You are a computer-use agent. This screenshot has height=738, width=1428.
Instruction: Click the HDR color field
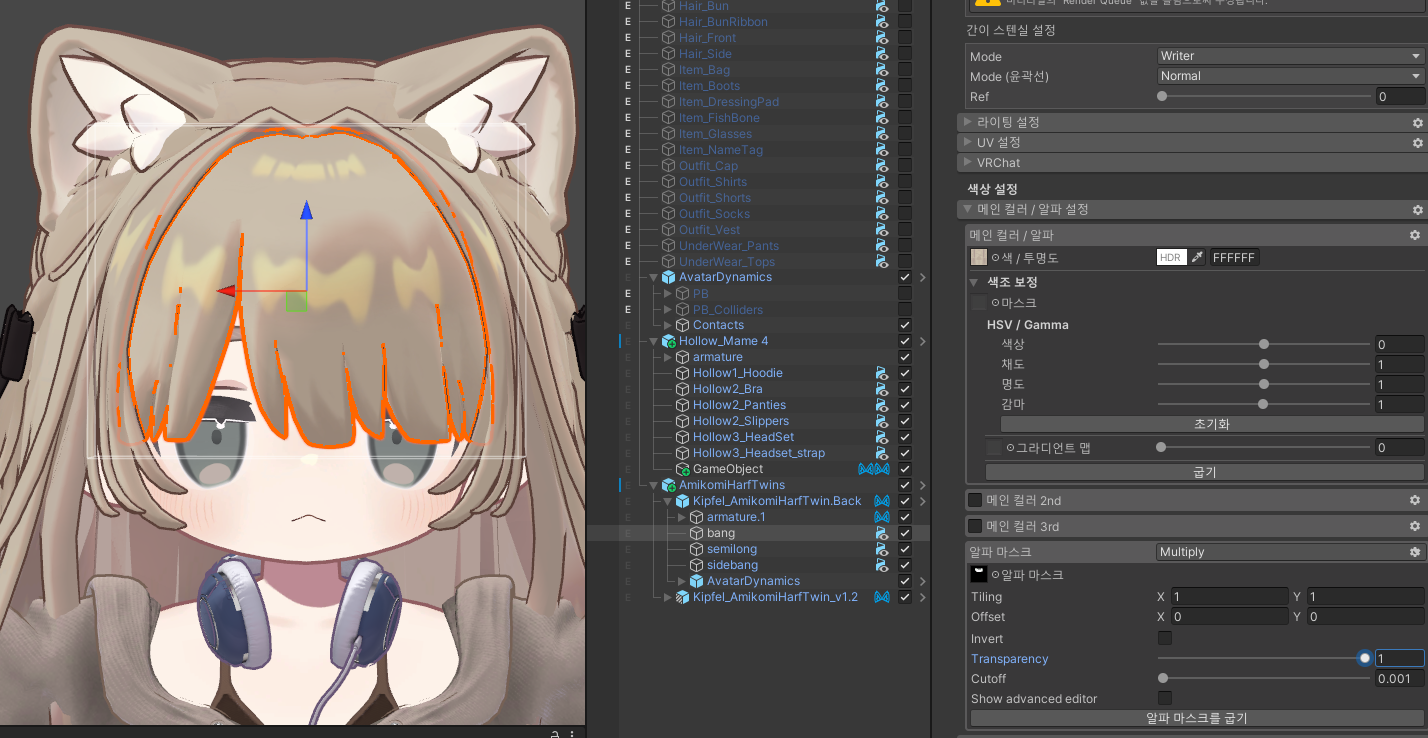pos(1171,257)
